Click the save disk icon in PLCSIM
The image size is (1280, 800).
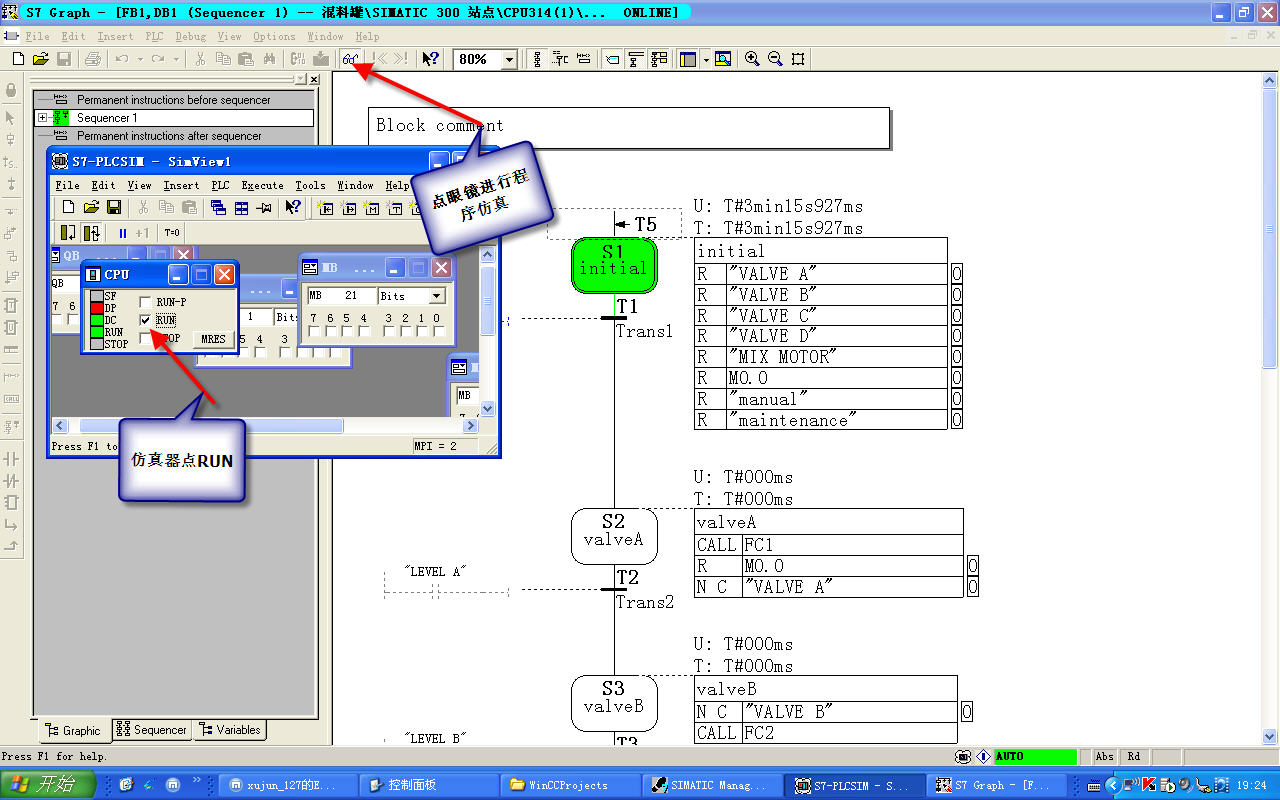pos(114,207)
